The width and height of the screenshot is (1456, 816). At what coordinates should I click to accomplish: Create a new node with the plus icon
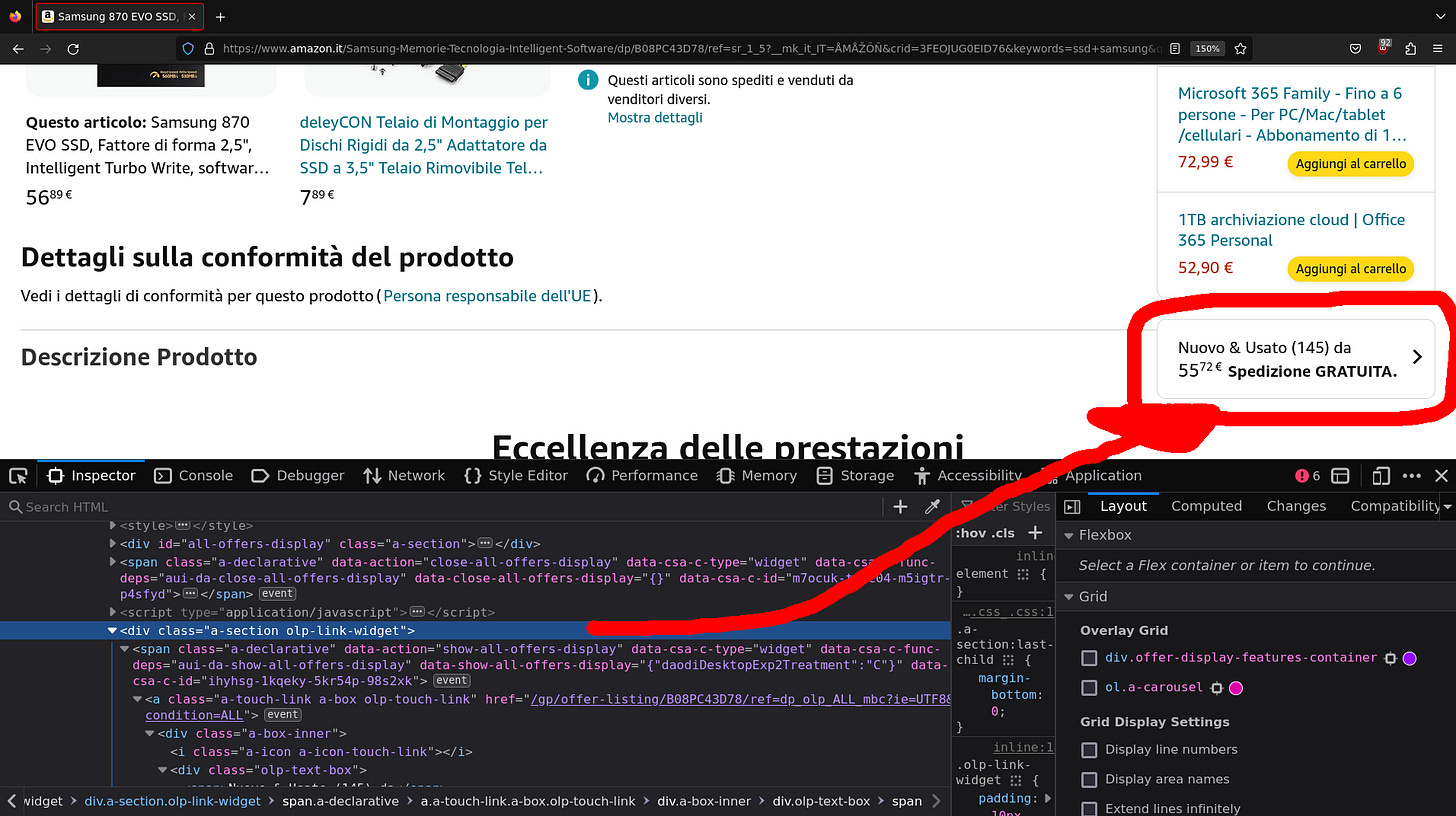pos(899,506)
